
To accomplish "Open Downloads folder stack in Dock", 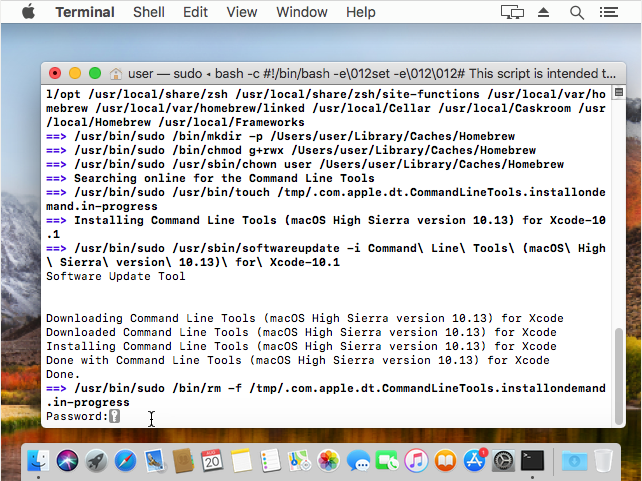I will click(x=574, y=461).
